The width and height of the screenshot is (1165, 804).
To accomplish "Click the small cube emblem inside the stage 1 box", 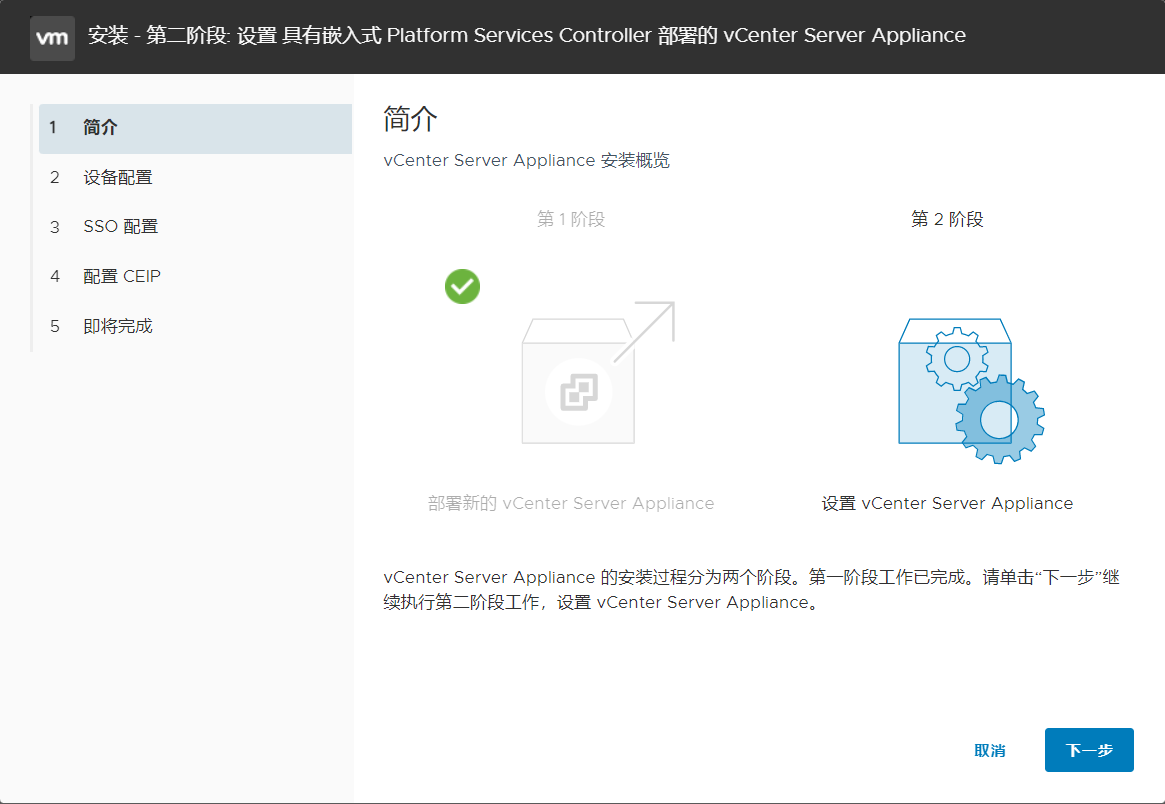I will point(577,392).
